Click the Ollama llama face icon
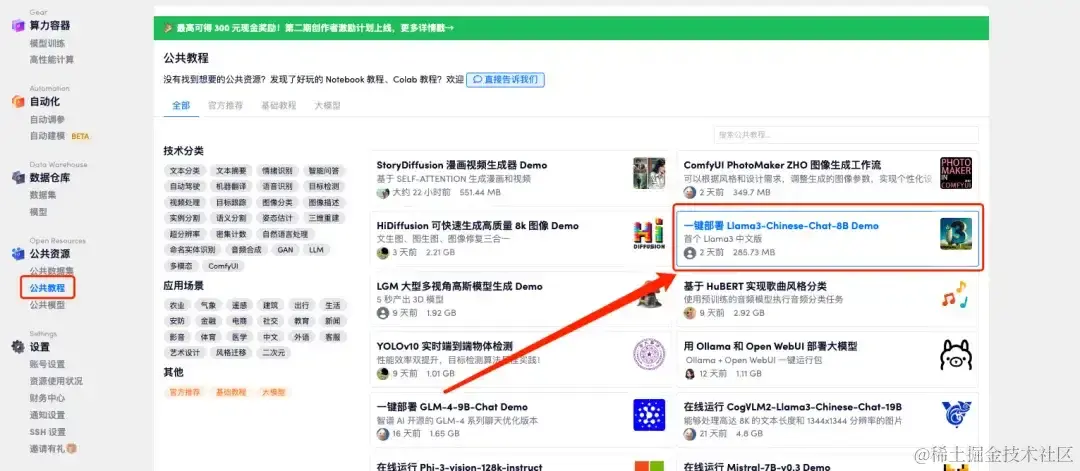This screenshot has width=1080, height=471. (956, 354)
